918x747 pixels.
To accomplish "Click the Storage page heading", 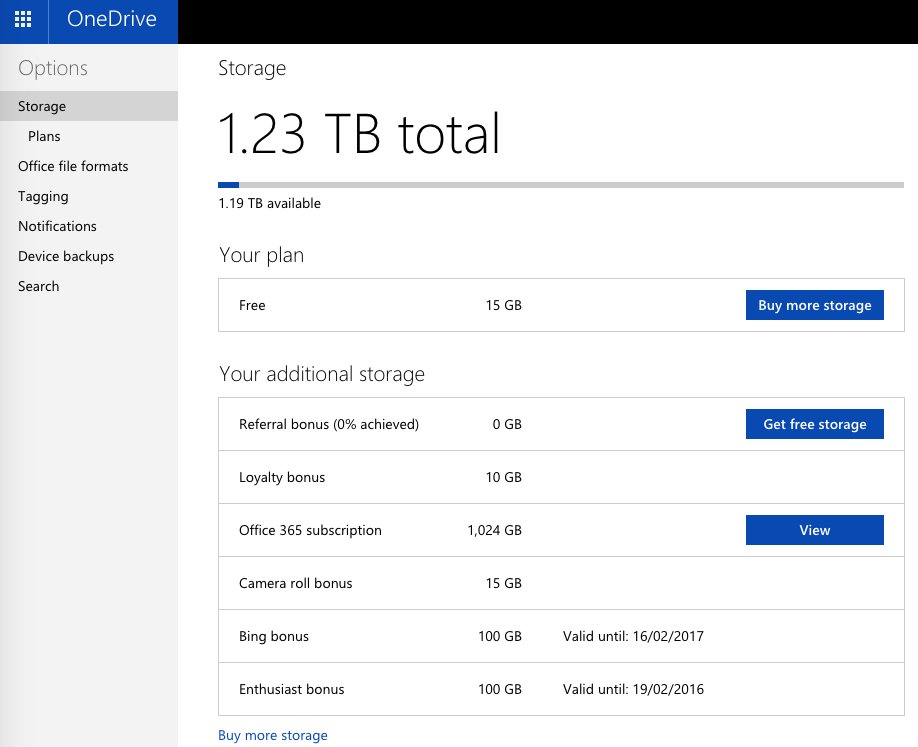I will click(252, 69).
